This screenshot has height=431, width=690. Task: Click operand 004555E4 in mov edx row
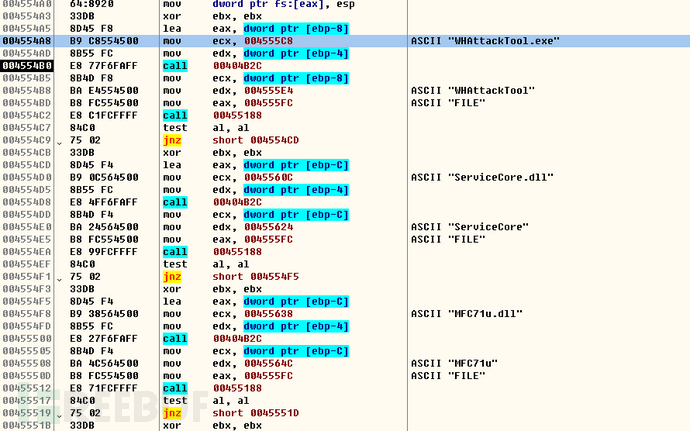pos(268,90)
